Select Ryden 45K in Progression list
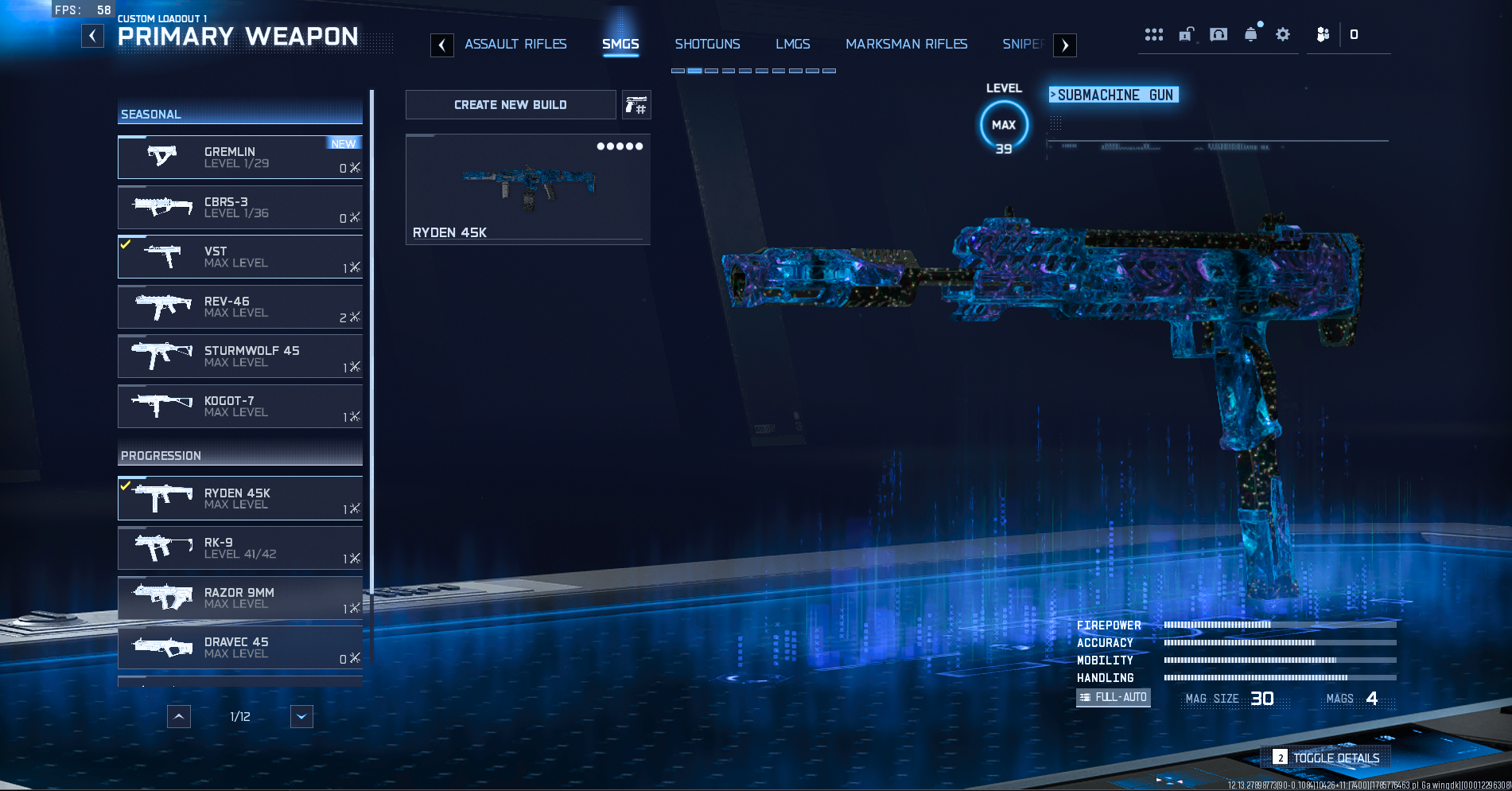The height and width of the screenshot is (791, 1512). tap(240, 499)
